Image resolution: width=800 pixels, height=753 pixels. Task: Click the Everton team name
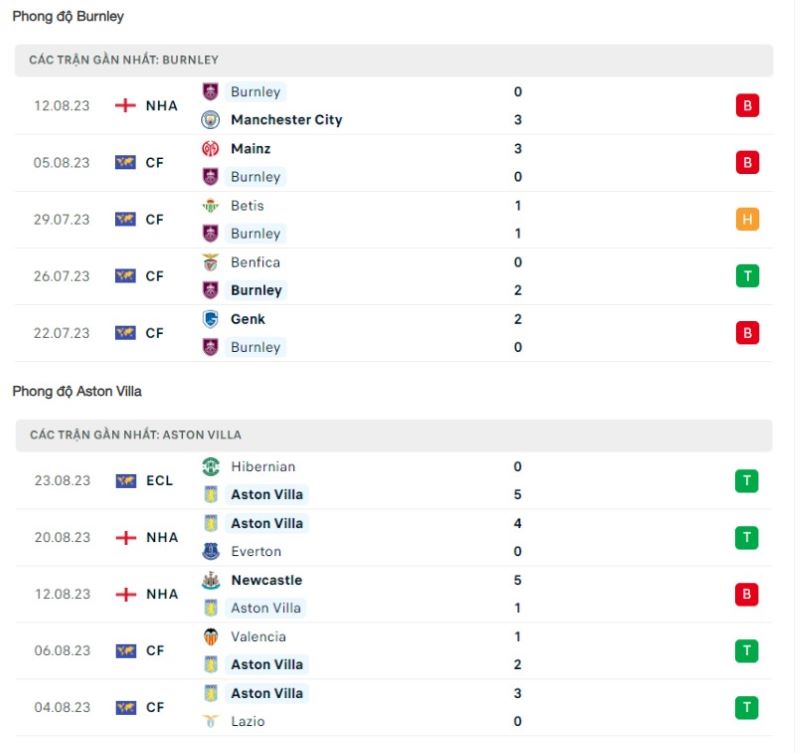tap(256, 551)
